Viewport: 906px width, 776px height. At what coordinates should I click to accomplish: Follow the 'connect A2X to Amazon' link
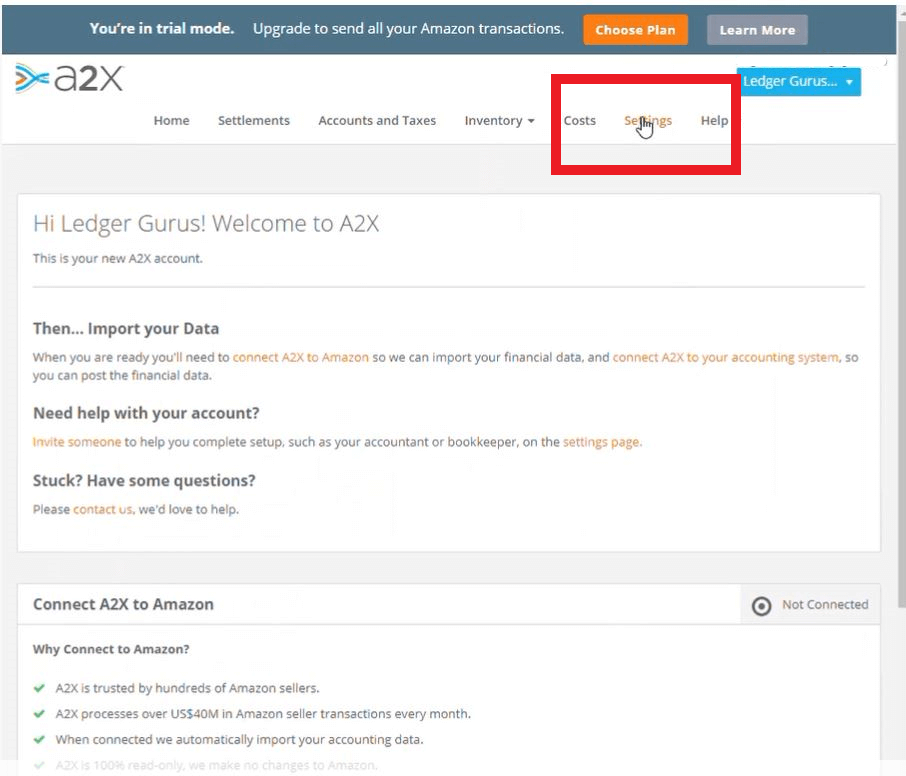click(300, 357)
